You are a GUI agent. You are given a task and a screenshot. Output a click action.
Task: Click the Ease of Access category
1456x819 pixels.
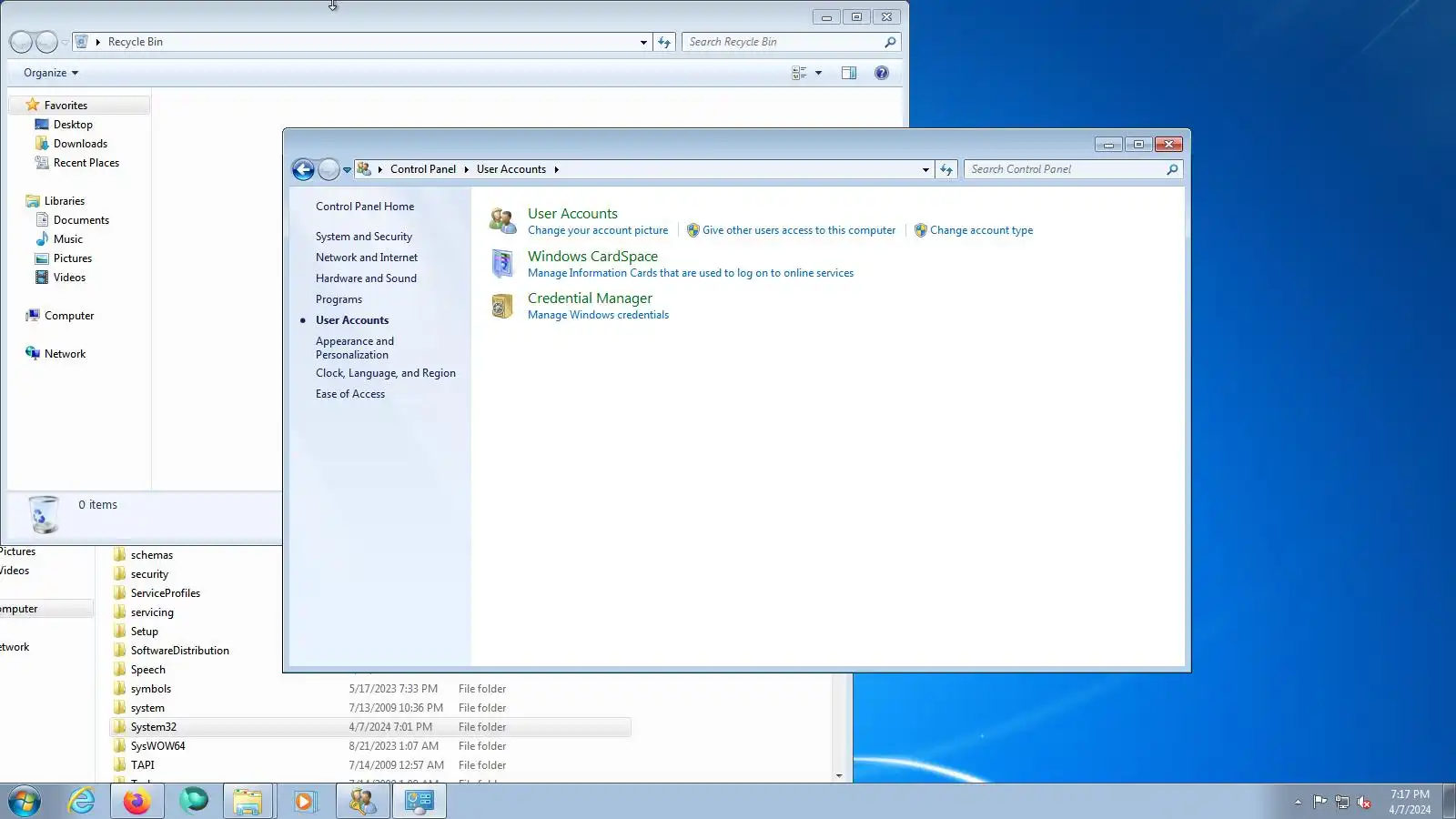click(x=350, y=394)
